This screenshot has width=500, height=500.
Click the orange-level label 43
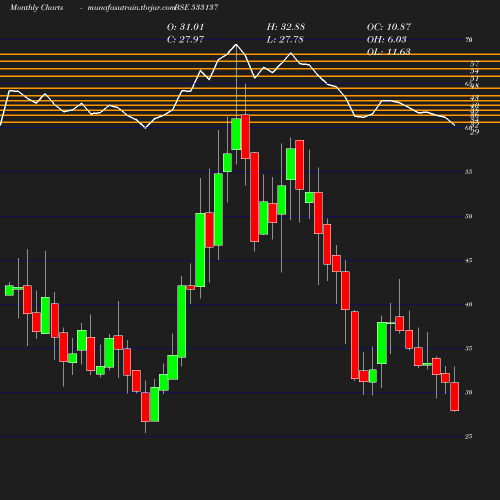coord(474,98)
